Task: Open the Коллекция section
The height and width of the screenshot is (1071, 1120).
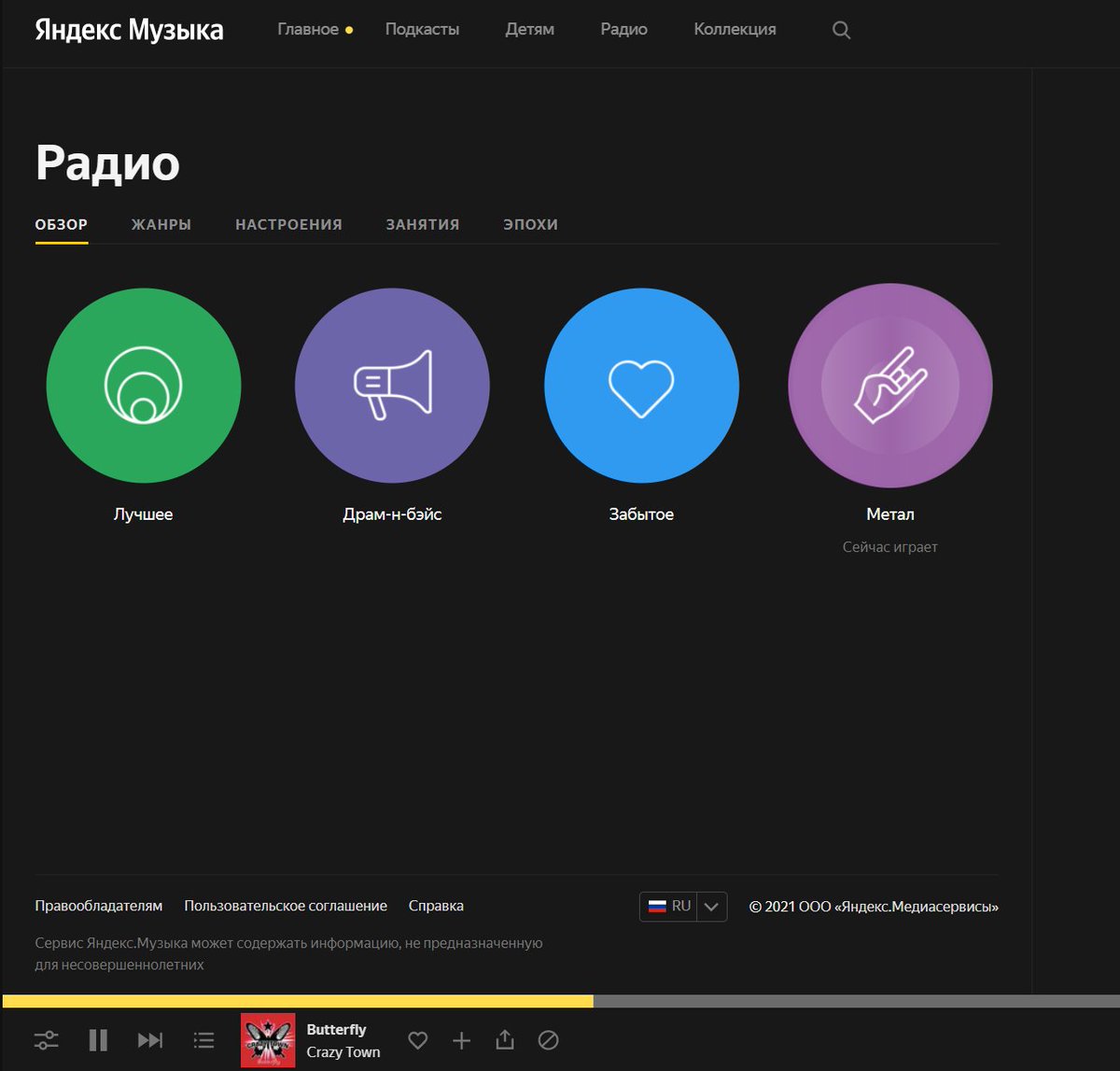Action: pyautogui.click(x=735, y=29)
